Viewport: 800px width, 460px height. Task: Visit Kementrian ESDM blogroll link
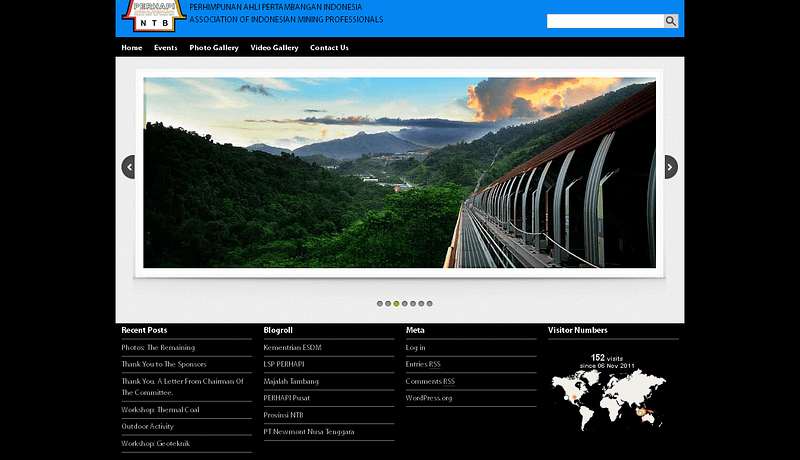[x=292, y=347]
